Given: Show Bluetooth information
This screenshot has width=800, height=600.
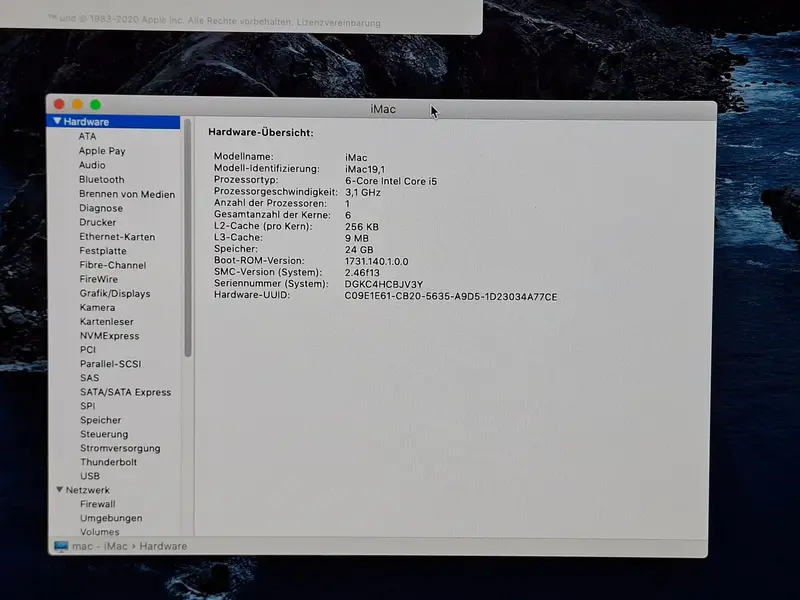Looking at the screenshot, I should pos(102,180).
